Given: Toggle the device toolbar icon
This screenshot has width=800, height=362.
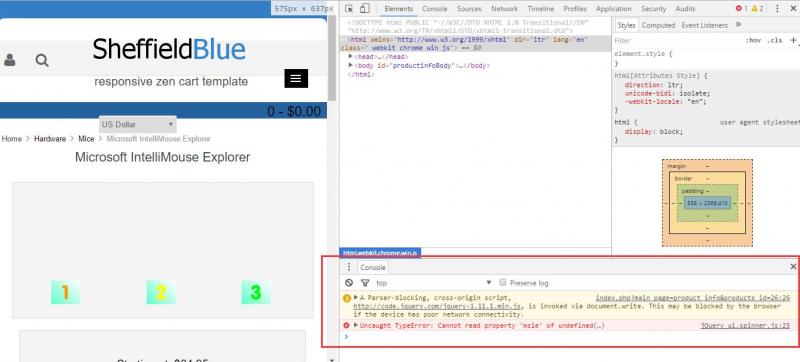Looking at the screenshot, I should click(x=364, y=9).
